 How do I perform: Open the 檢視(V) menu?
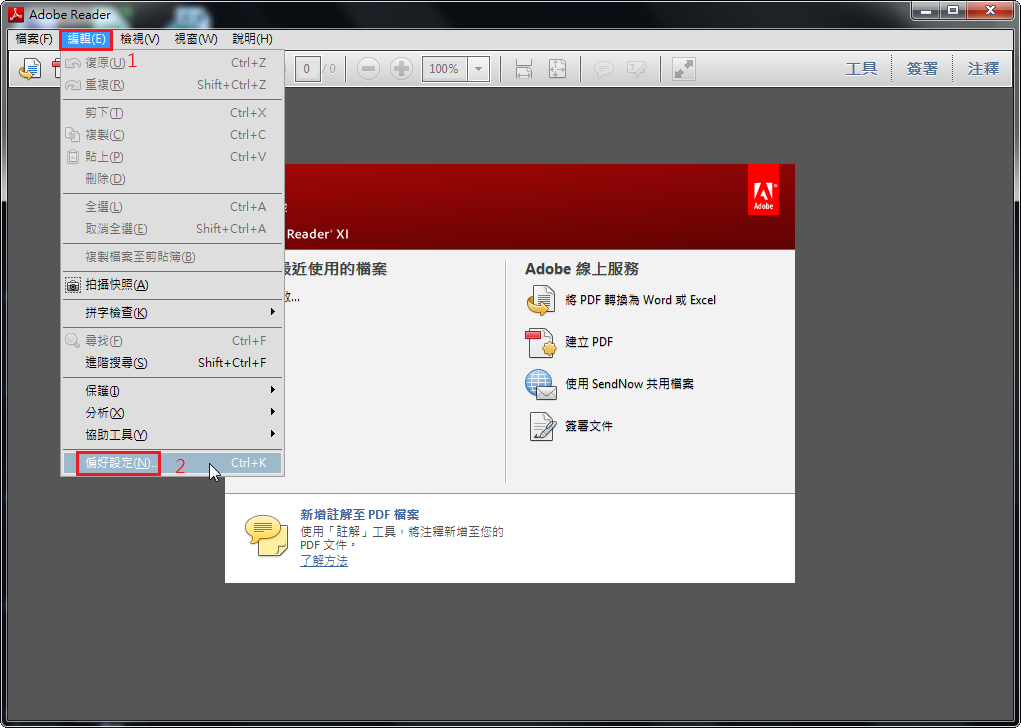pyautogui.click(x=140, y=39)
